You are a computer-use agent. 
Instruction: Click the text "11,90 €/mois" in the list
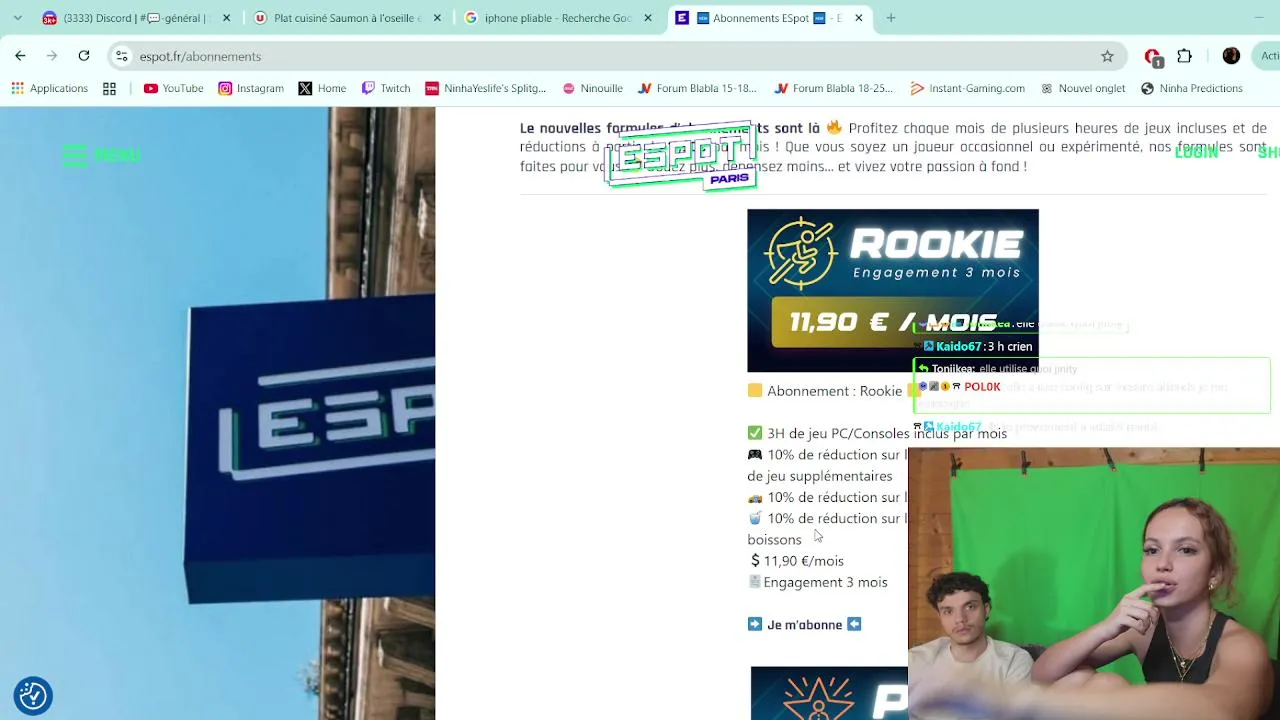pos(804,561)
